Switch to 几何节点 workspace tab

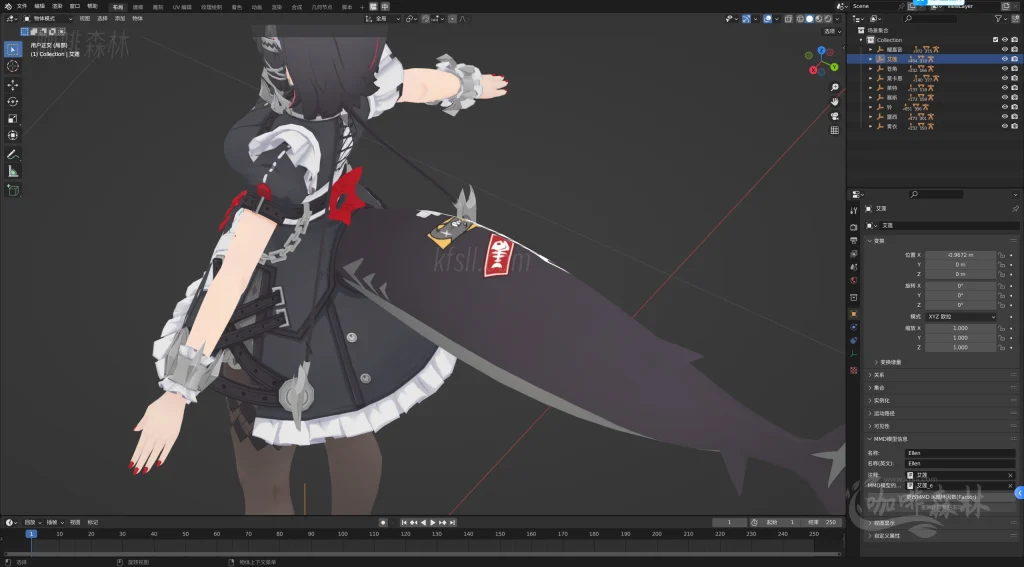click(x=322, y=7)
